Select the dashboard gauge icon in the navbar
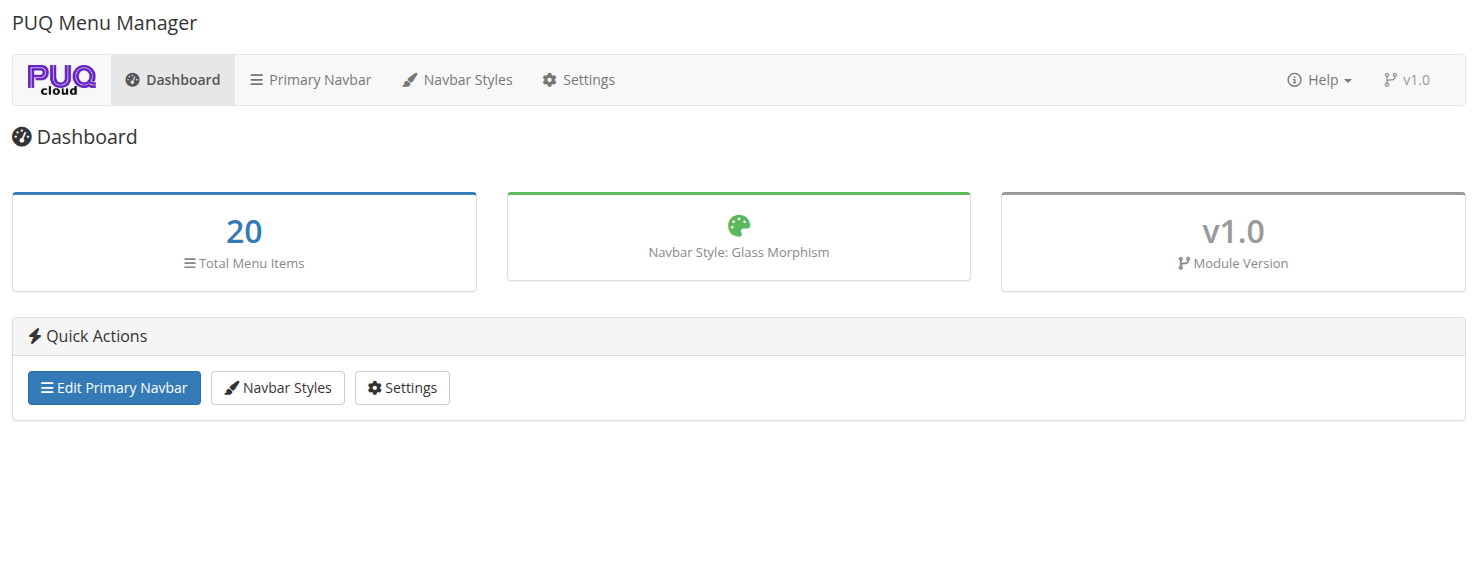The height and width of the screenshot is (588, 1477). click(131, 79)
